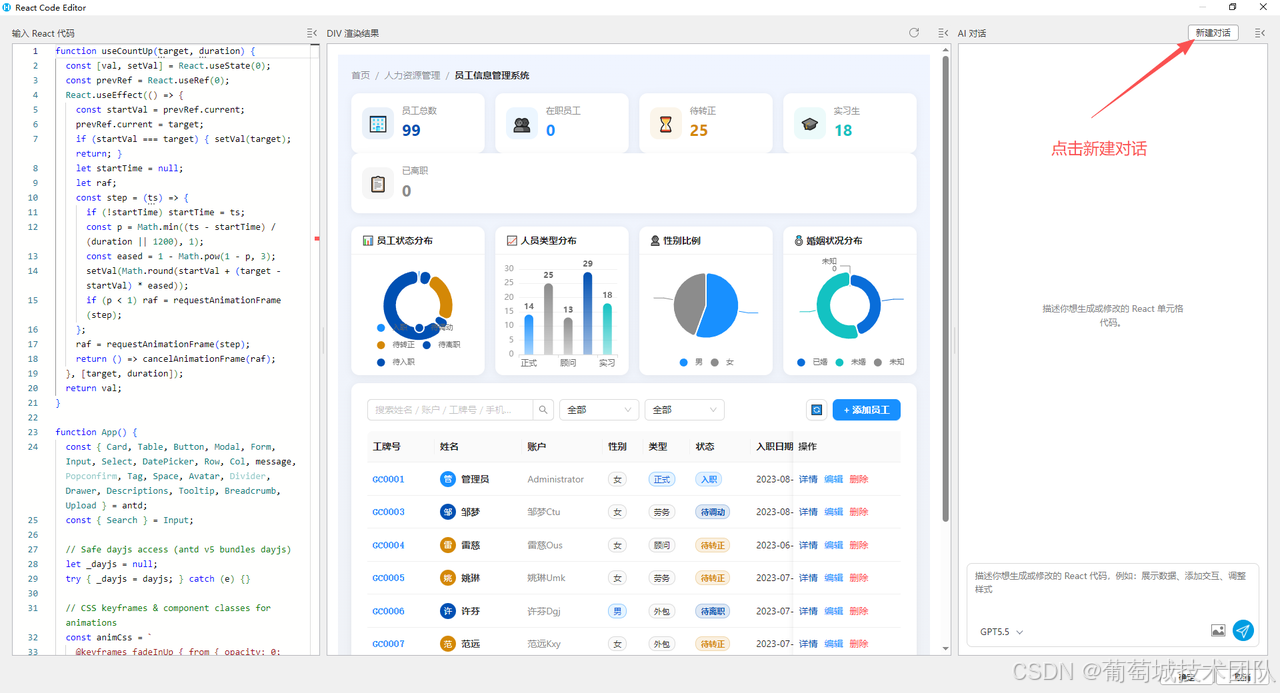Toggle the 已婚 legend item
Screen dimensions: 1280x693
click(x=812, y=362)
